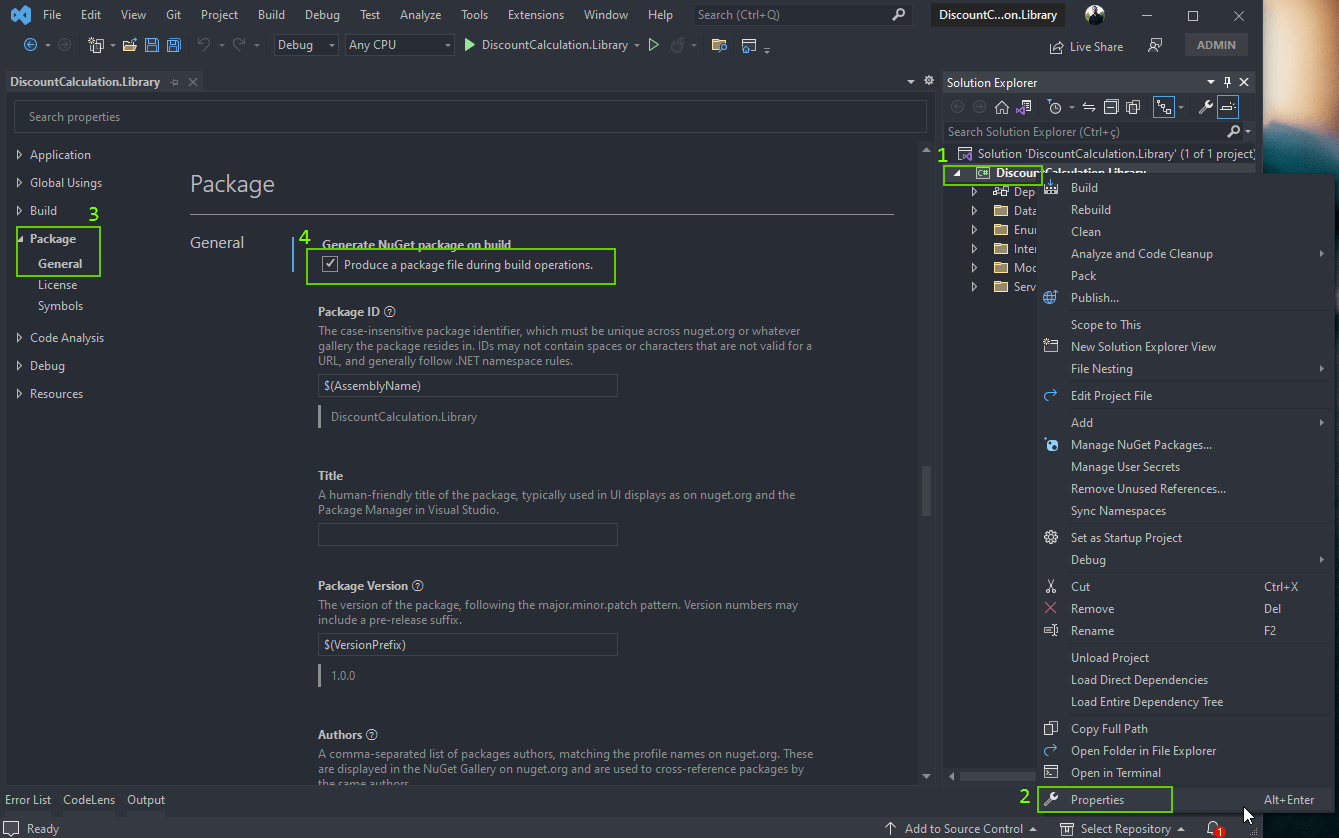Click the Navigate Backward arrow icon in toolbar
1339x838 pixels.
coord(30,45)
